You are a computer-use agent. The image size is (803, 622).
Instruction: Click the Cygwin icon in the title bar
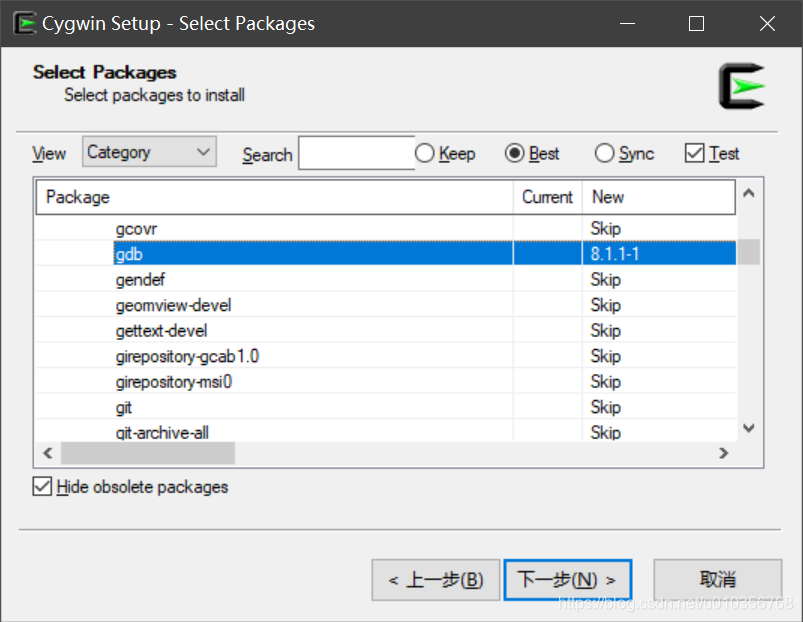tap(25, 24)
